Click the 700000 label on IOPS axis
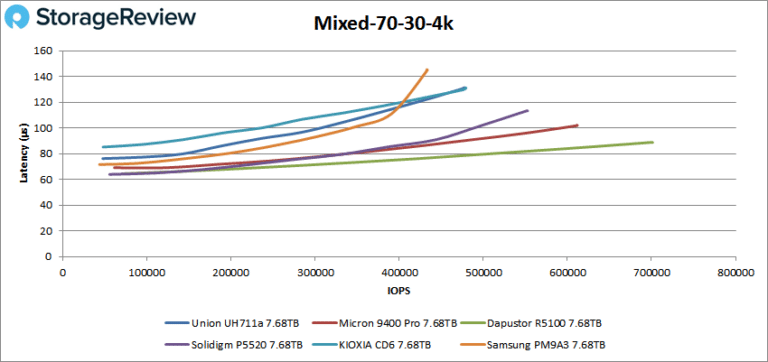Viewport: 768px width, 362px height. (x=651, y=274)
